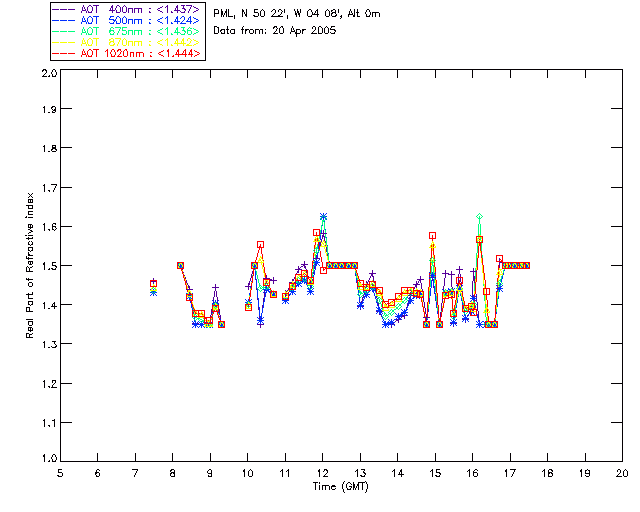Click the PML station location header text
The image size is (640, 512).
click(x=297, y=13)
